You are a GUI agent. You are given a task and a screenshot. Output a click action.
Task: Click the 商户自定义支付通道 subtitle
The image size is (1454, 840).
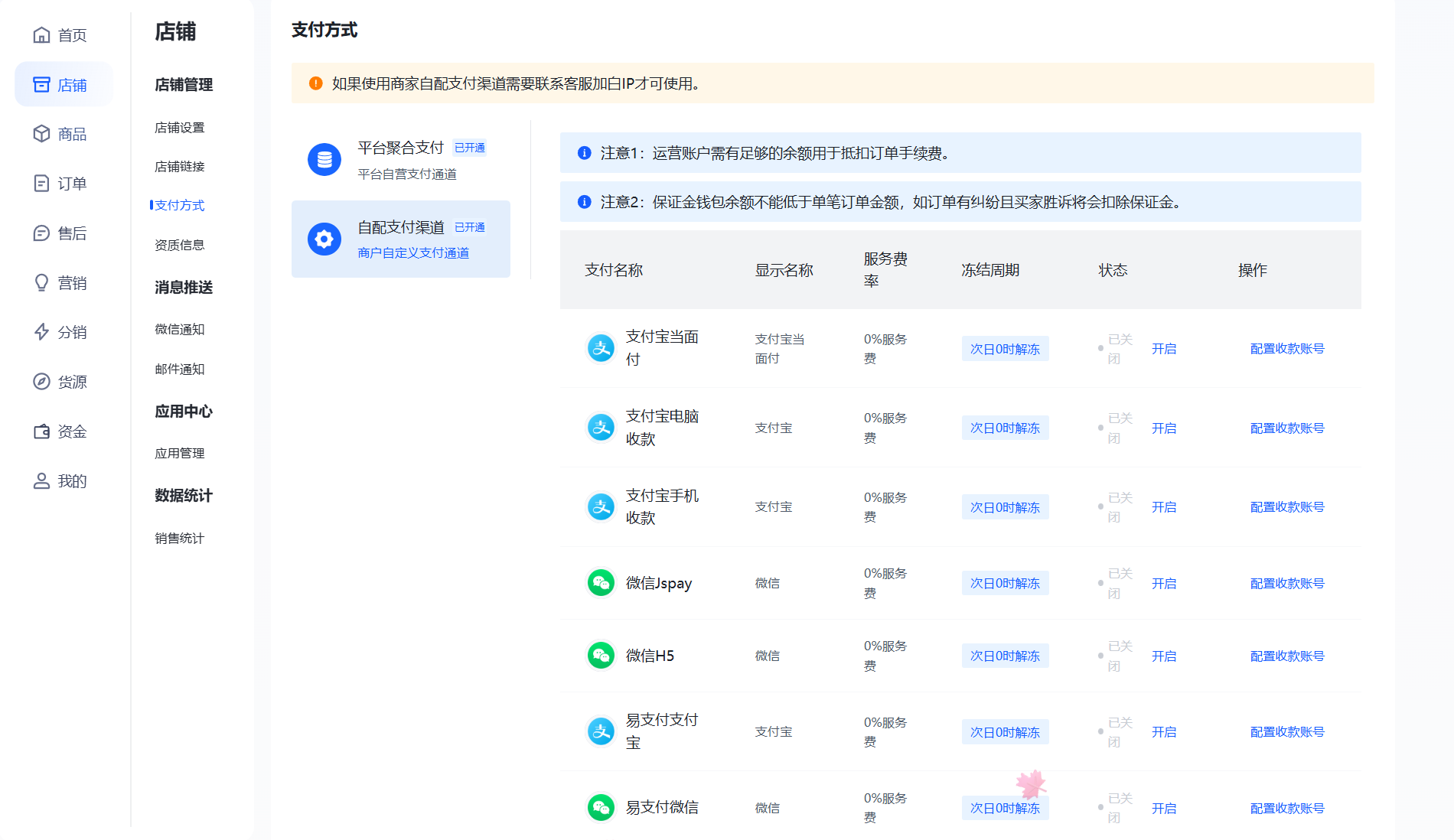point(413,253)
